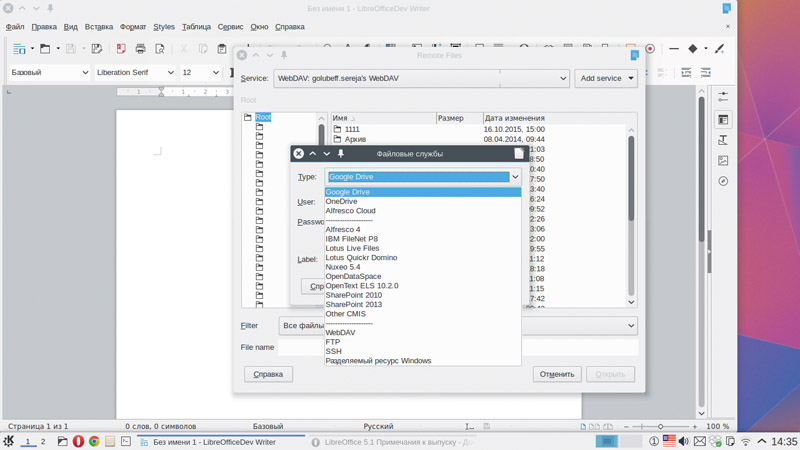Click the zoom in plus button
The height and width of the screenshot is (450, 800).
pyautogui.click(x=694, y=426)
